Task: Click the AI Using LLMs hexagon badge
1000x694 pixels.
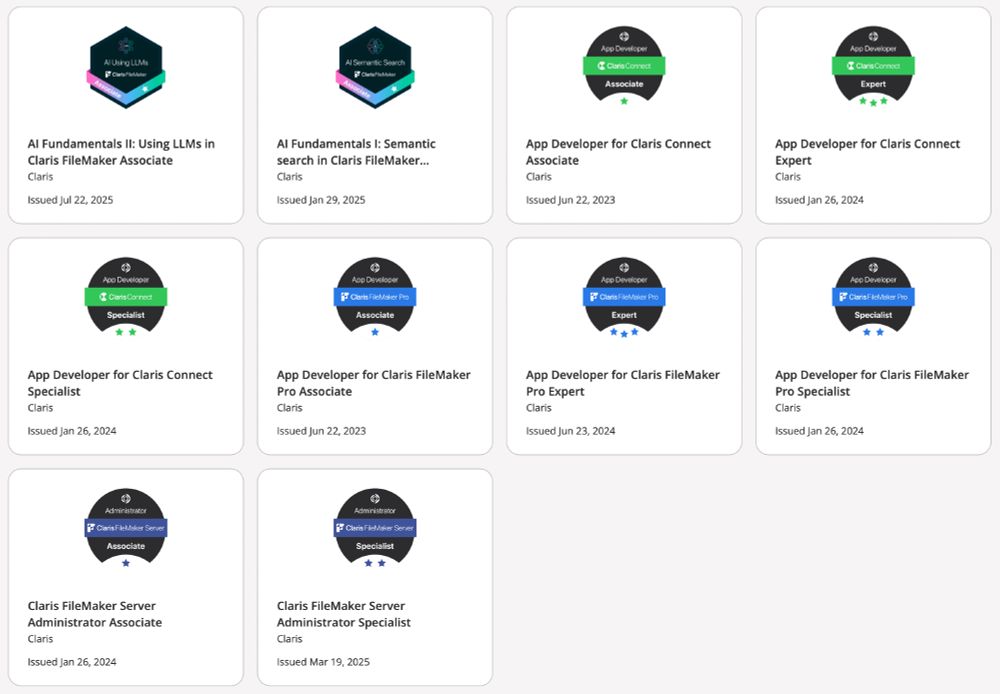Action: 126,67
